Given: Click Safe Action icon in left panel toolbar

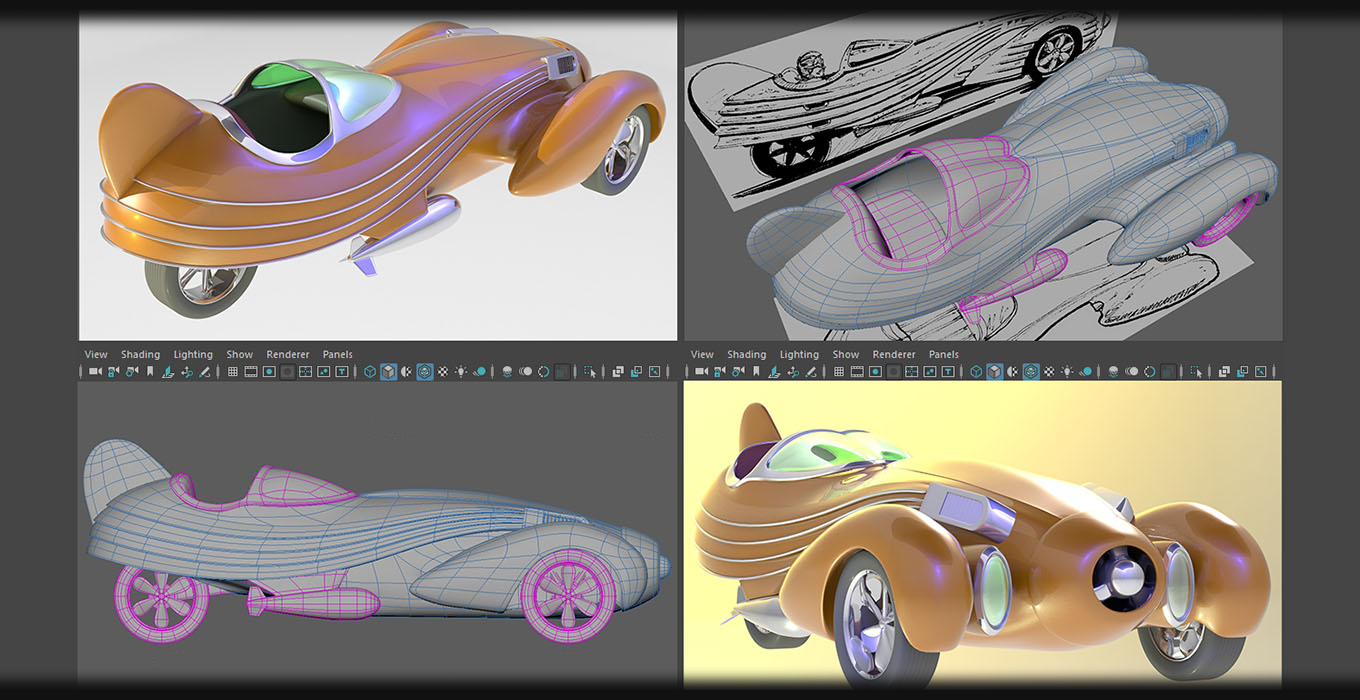Looking at the screenshot, I should [324, 371].
